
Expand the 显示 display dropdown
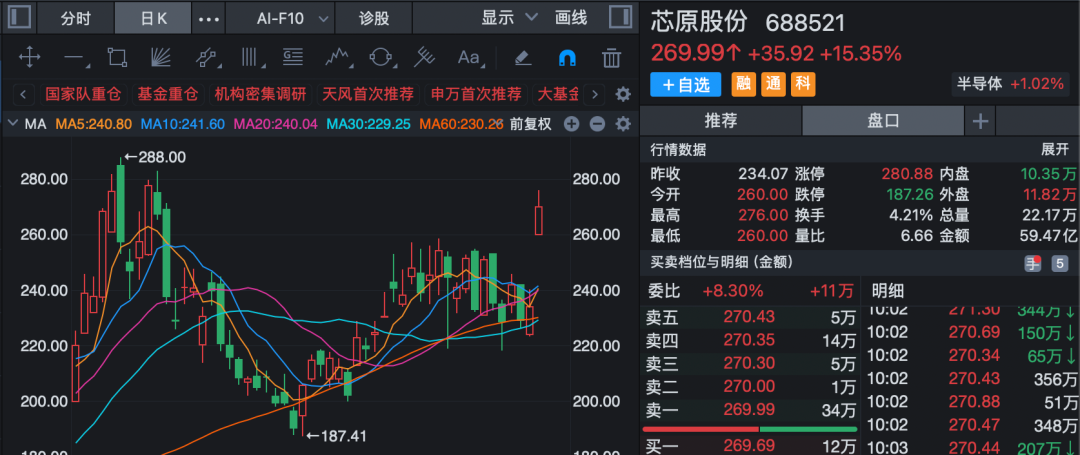pyautogui.click(x=509, y=18)
